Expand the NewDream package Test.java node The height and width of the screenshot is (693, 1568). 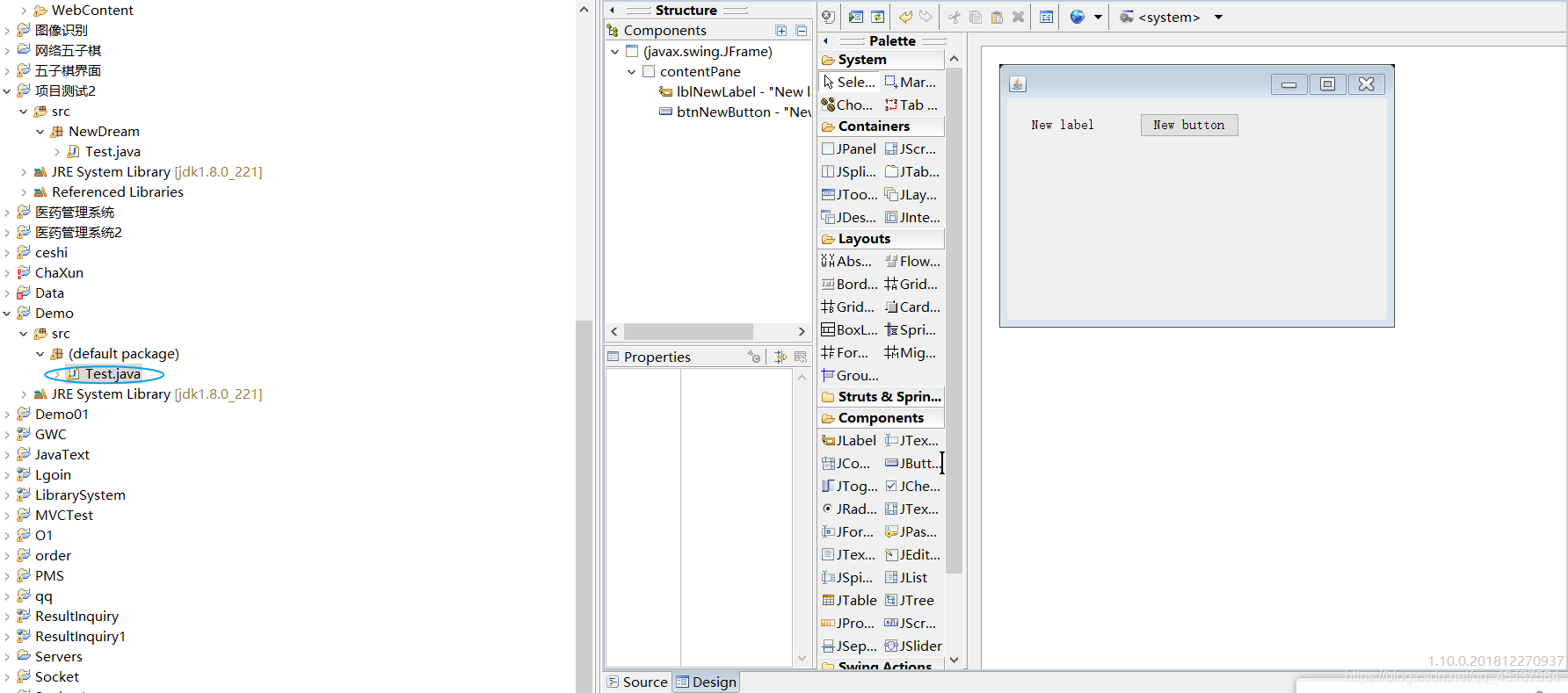point(57,152)
